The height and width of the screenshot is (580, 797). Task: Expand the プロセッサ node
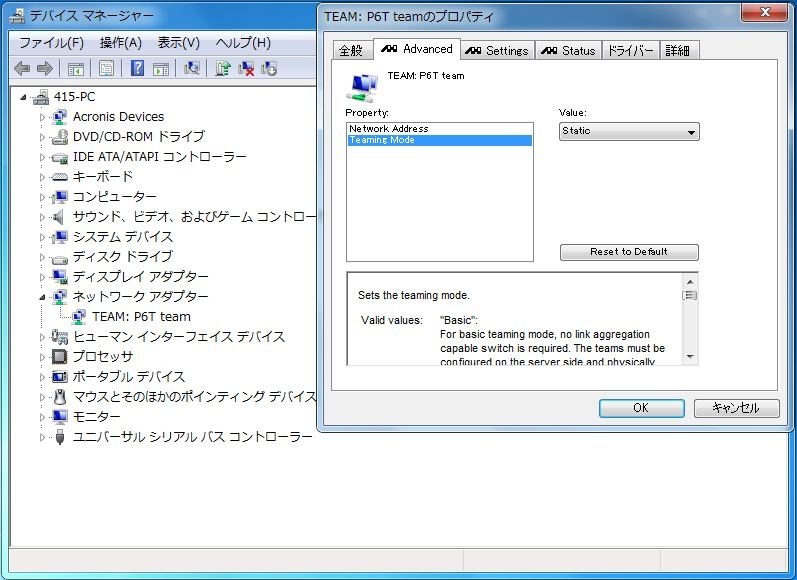click(42, 357)
